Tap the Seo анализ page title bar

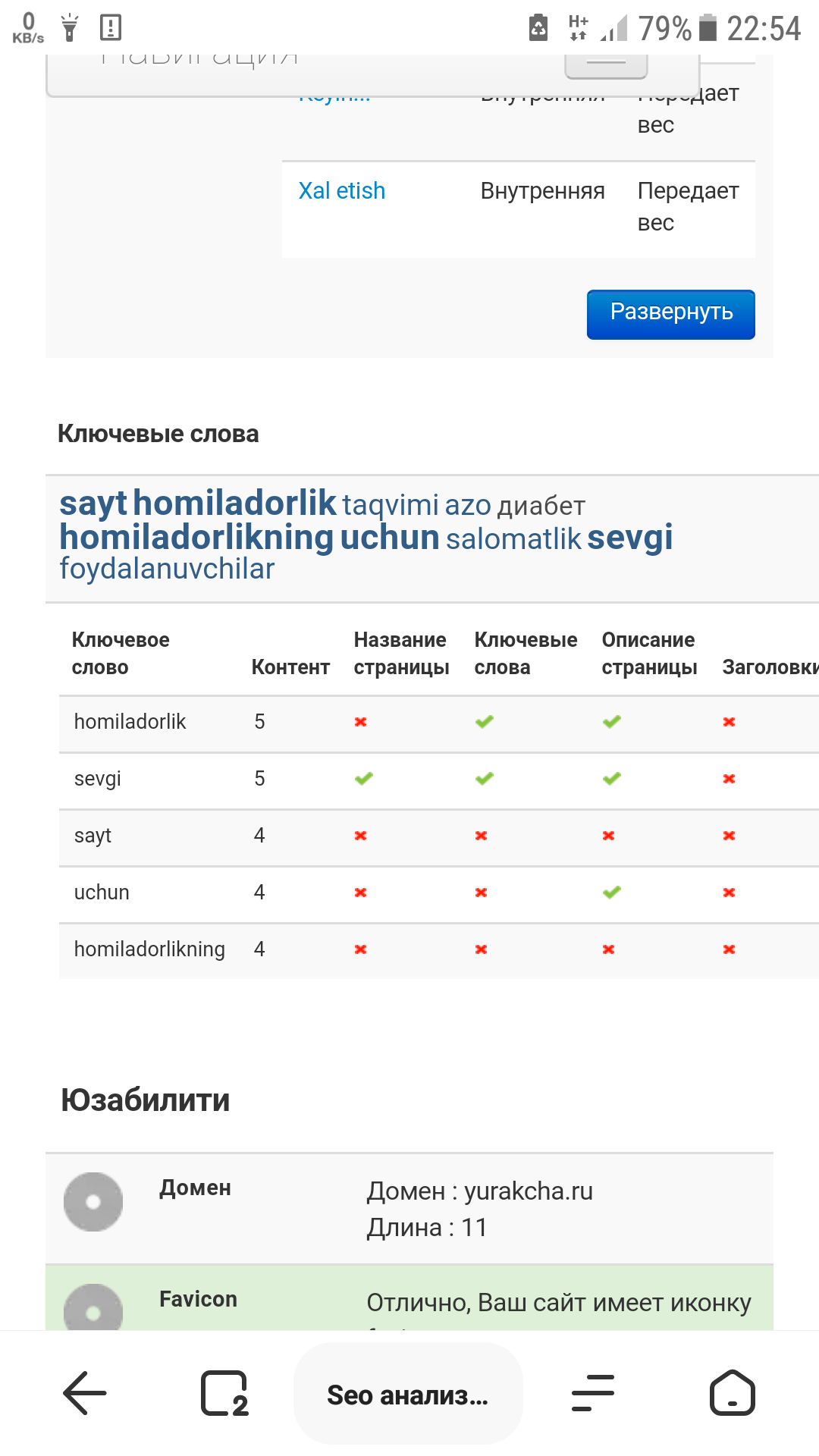408,1394
